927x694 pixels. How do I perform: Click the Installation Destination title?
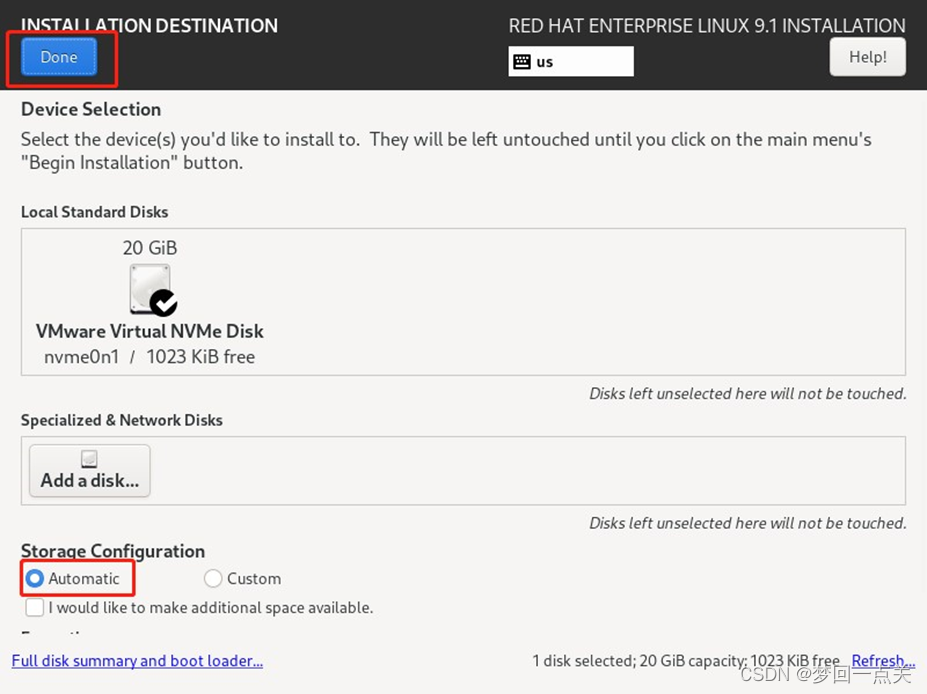pyautogui.click(x=149, y=25)
